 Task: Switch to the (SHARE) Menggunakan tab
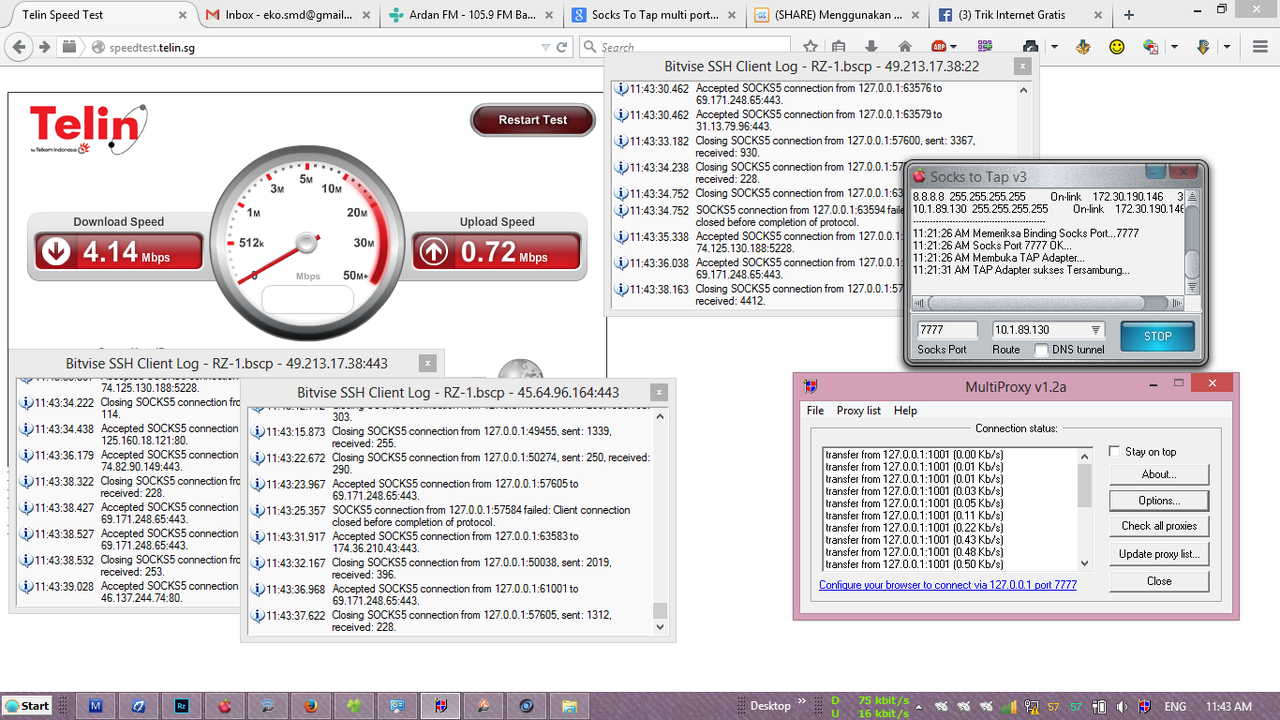(x=838, y=15)
